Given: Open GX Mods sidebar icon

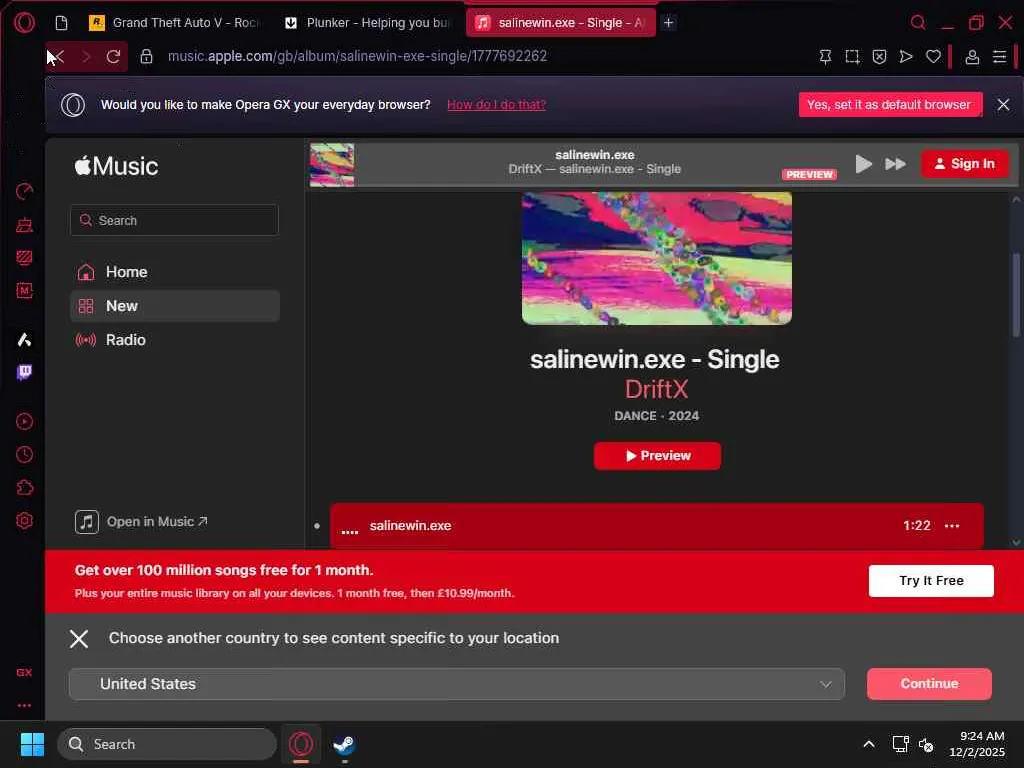Looking at the screenshot, I should pyautogui.click(x=24, y=258).
